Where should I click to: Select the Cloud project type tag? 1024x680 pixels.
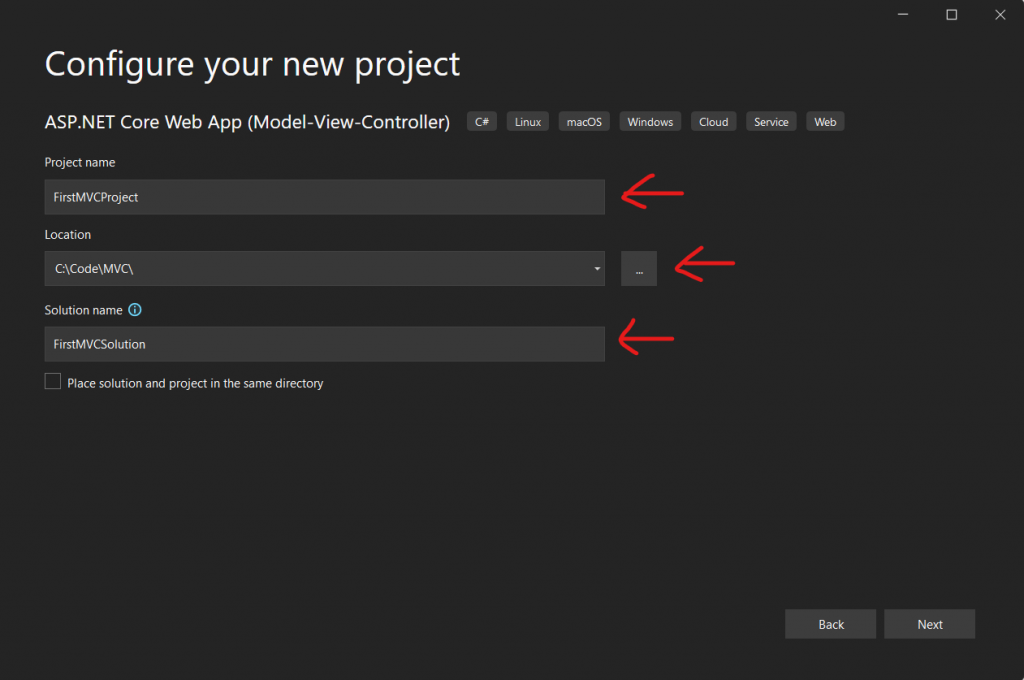coord(713,122)
